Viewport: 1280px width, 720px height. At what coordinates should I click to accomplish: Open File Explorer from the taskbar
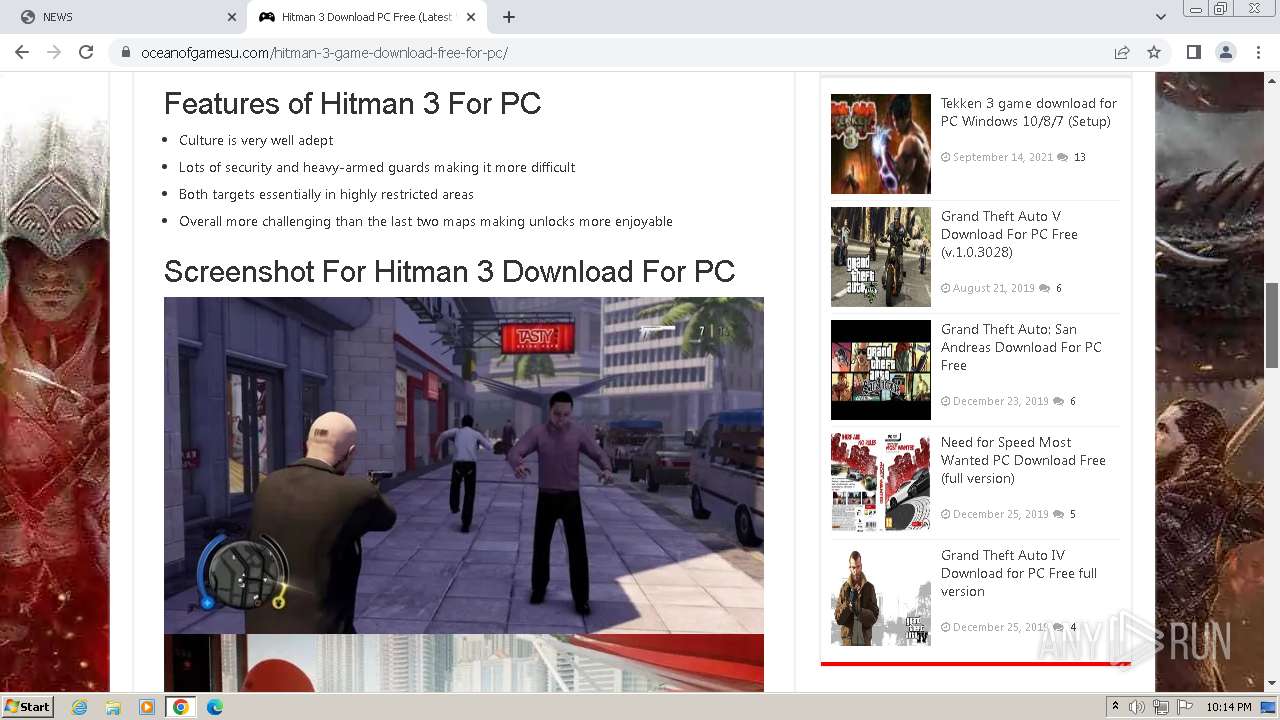[113, 707]
